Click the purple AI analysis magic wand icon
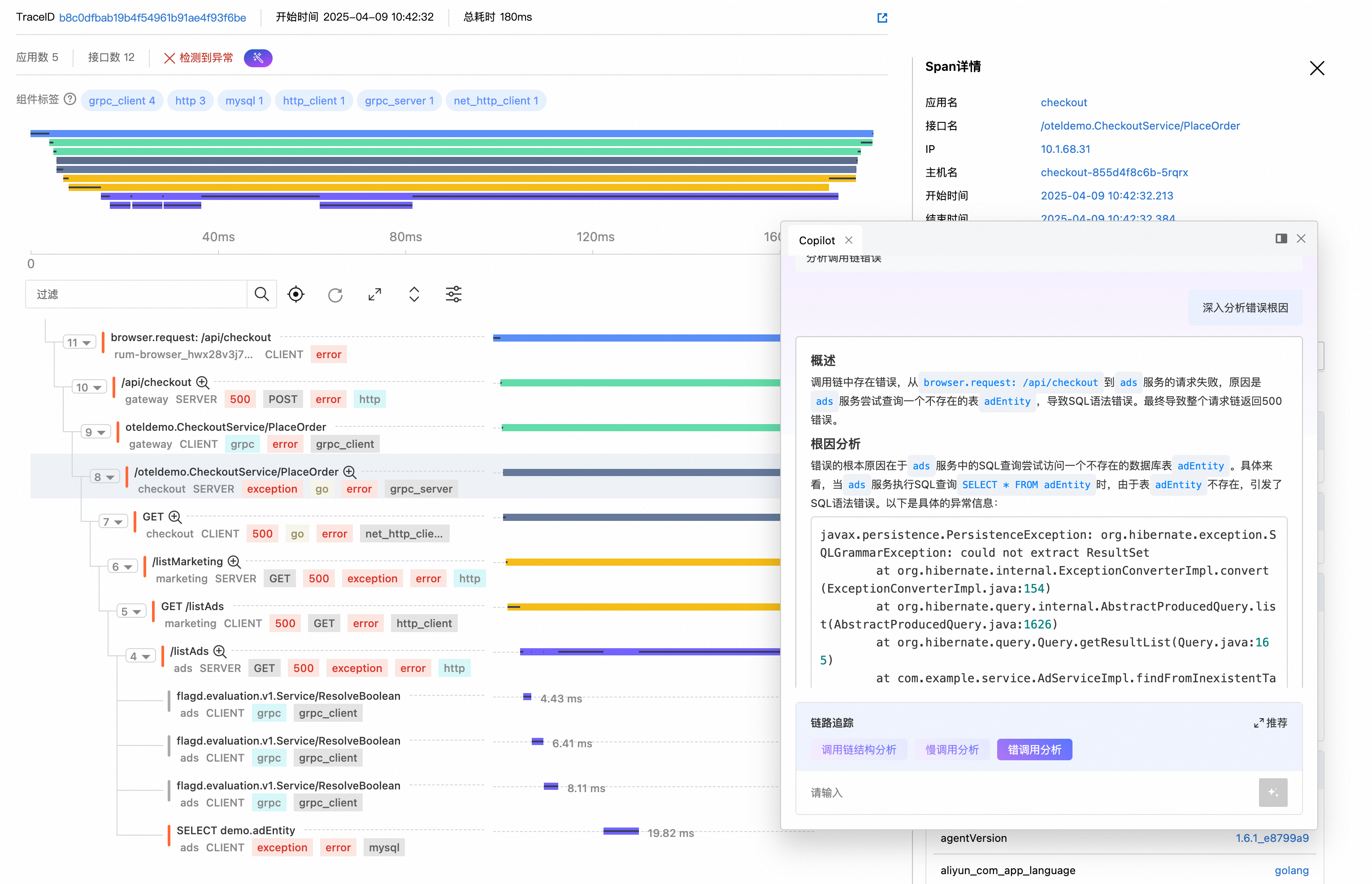The height and width of the screenshot is (884, 1372). click(x=258, y=58)
